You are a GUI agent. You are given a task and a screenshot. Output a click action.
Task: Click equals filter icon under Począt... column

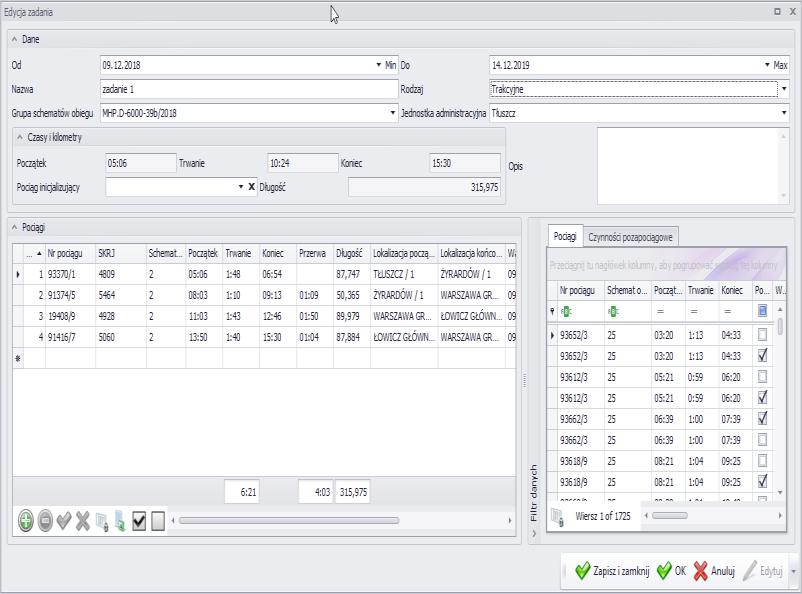[660, 311]
